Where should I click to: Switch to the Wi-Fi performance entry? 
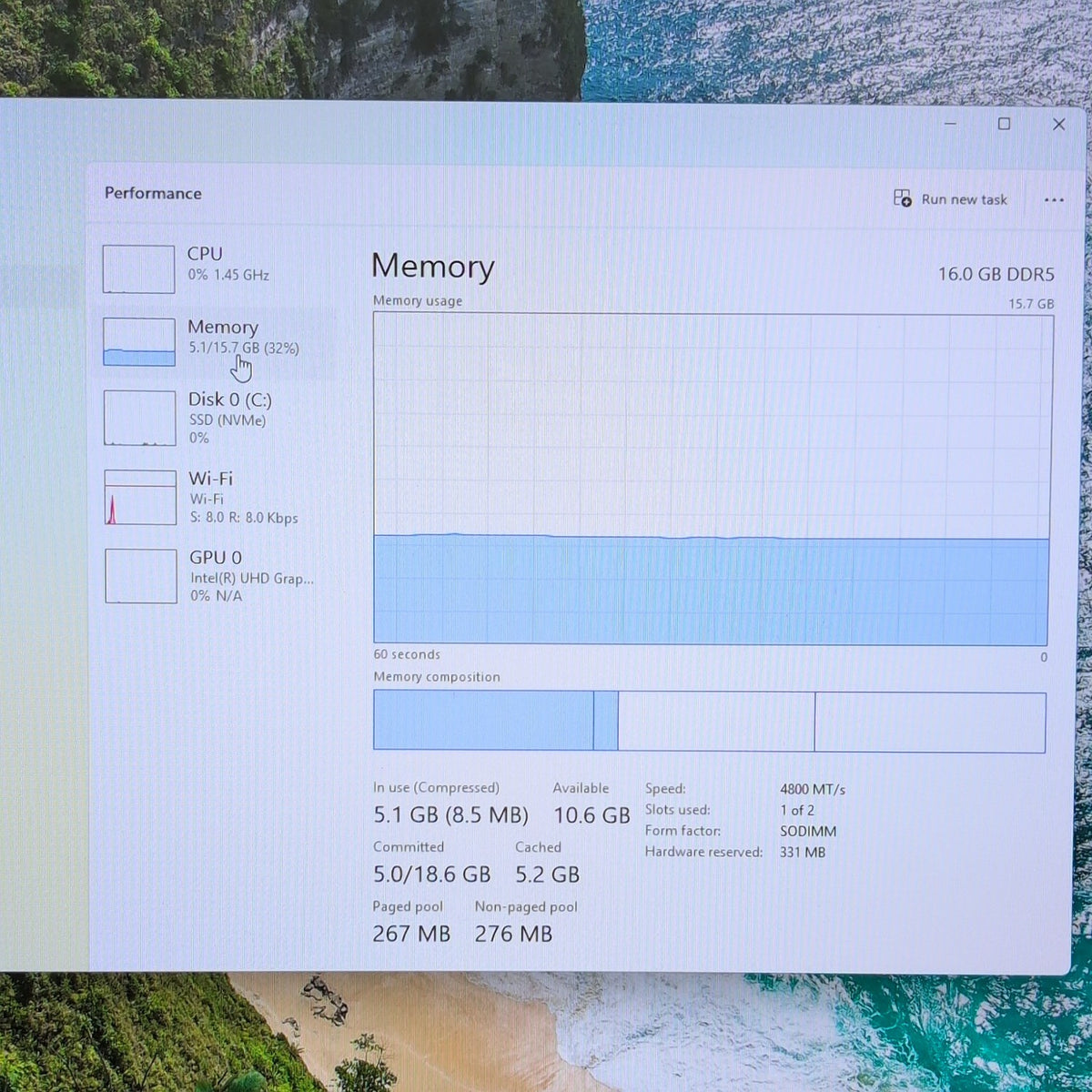217,497
